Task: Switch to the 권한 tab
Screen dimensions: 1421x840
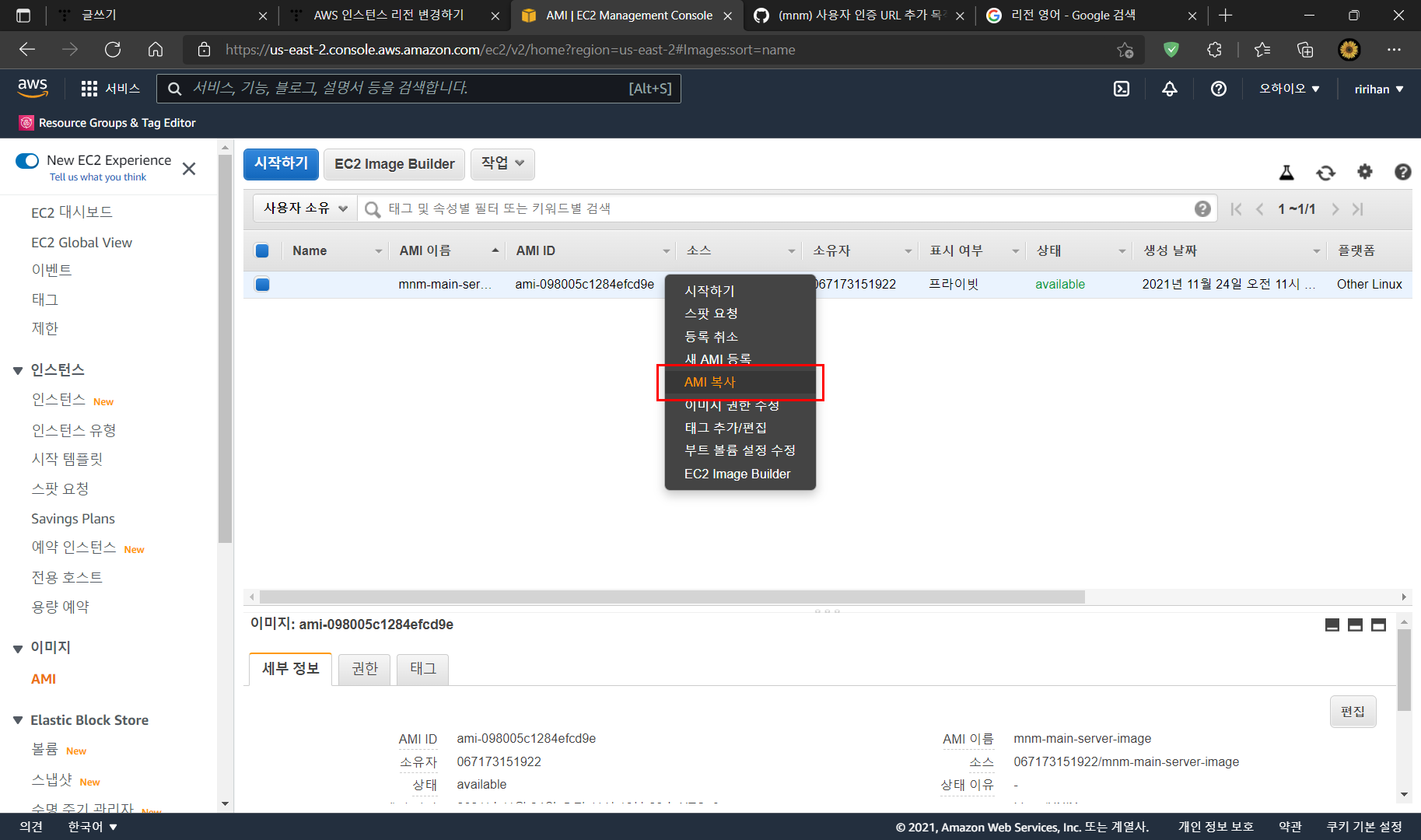Action: (365, 669)
